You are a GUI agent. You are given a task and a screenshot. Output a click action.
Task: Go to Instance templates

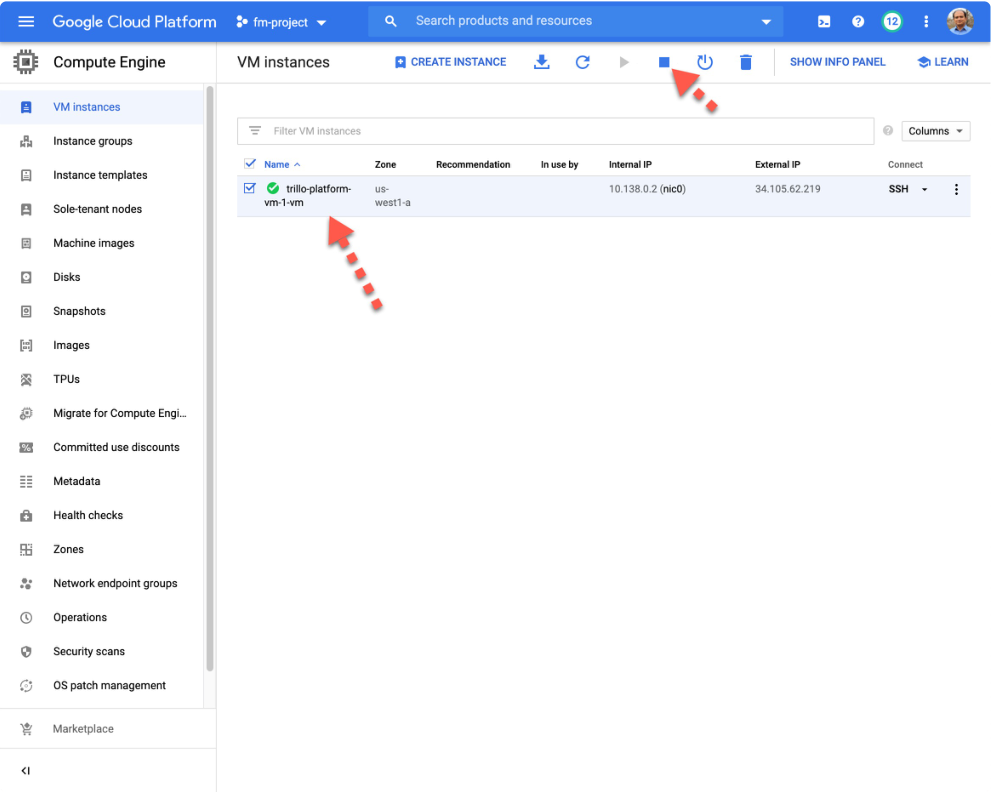click(x=102, y=175)
